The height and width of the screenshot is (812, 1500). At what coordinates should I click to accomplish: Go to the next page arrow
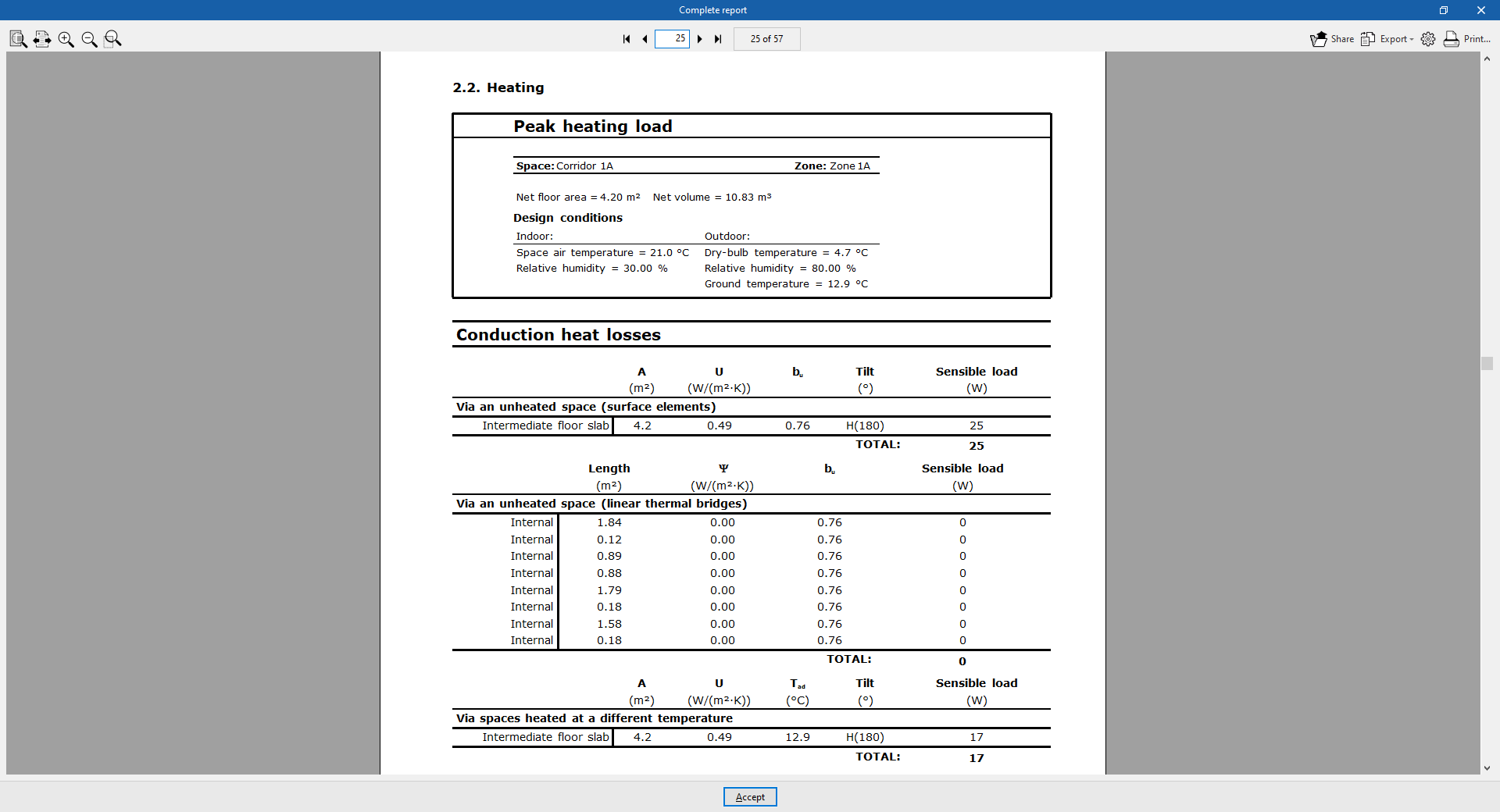[x=700, y=39]
